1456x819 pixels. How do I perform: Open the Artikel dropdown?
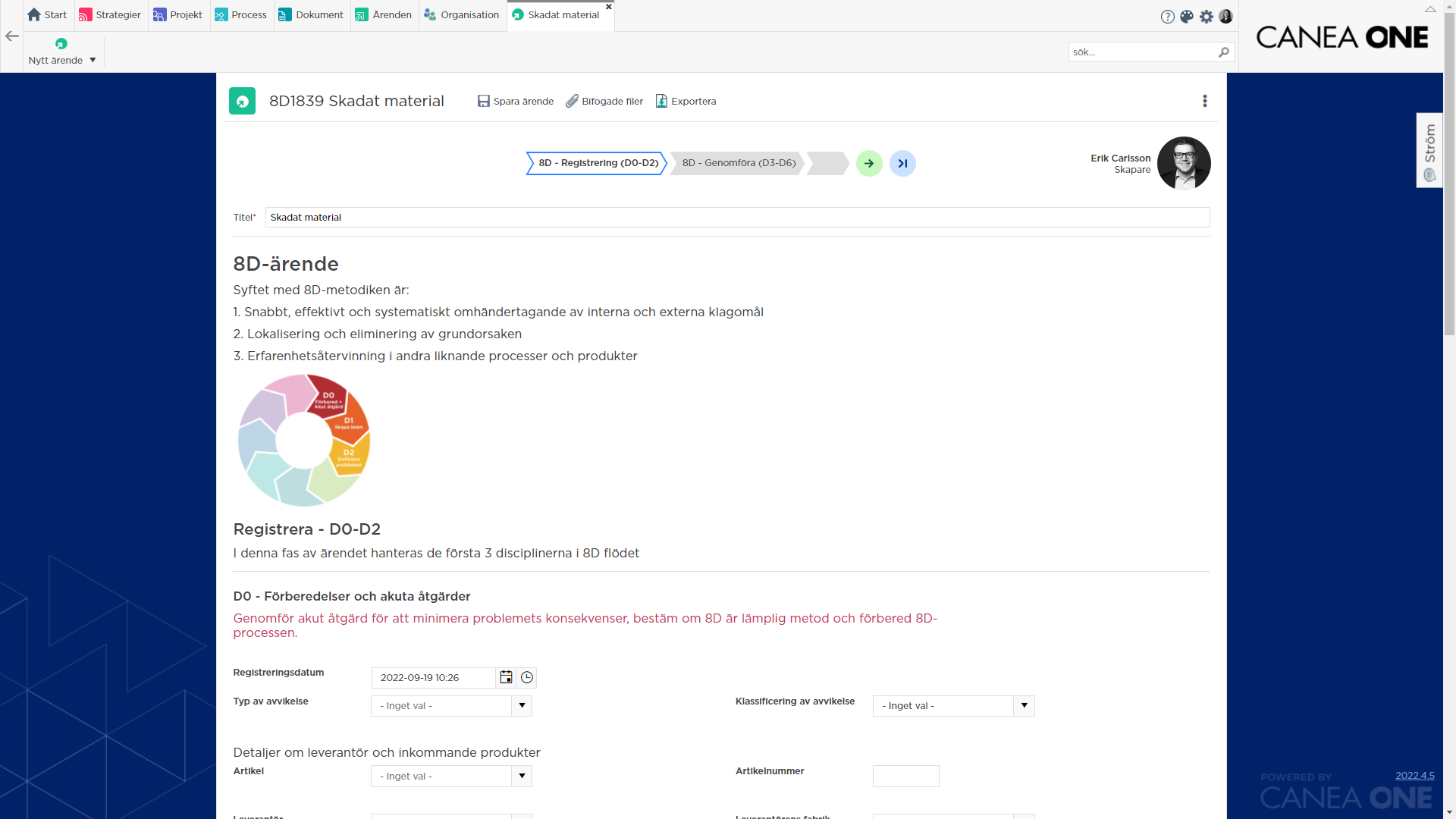(522, 776)
